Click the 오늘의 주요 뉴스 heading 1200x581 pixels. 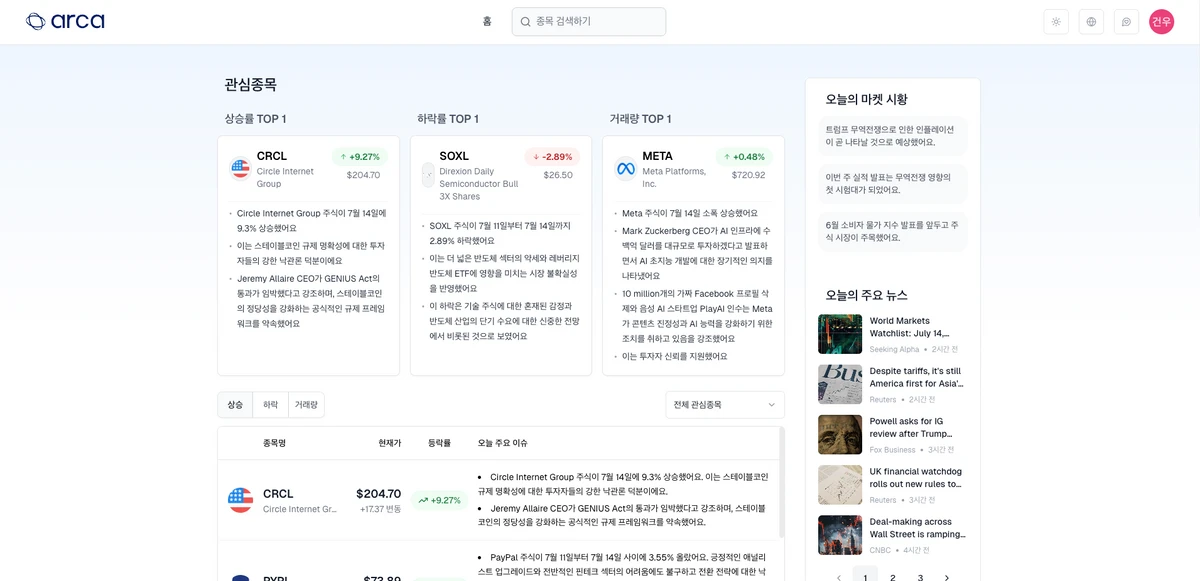pos(867,295)
